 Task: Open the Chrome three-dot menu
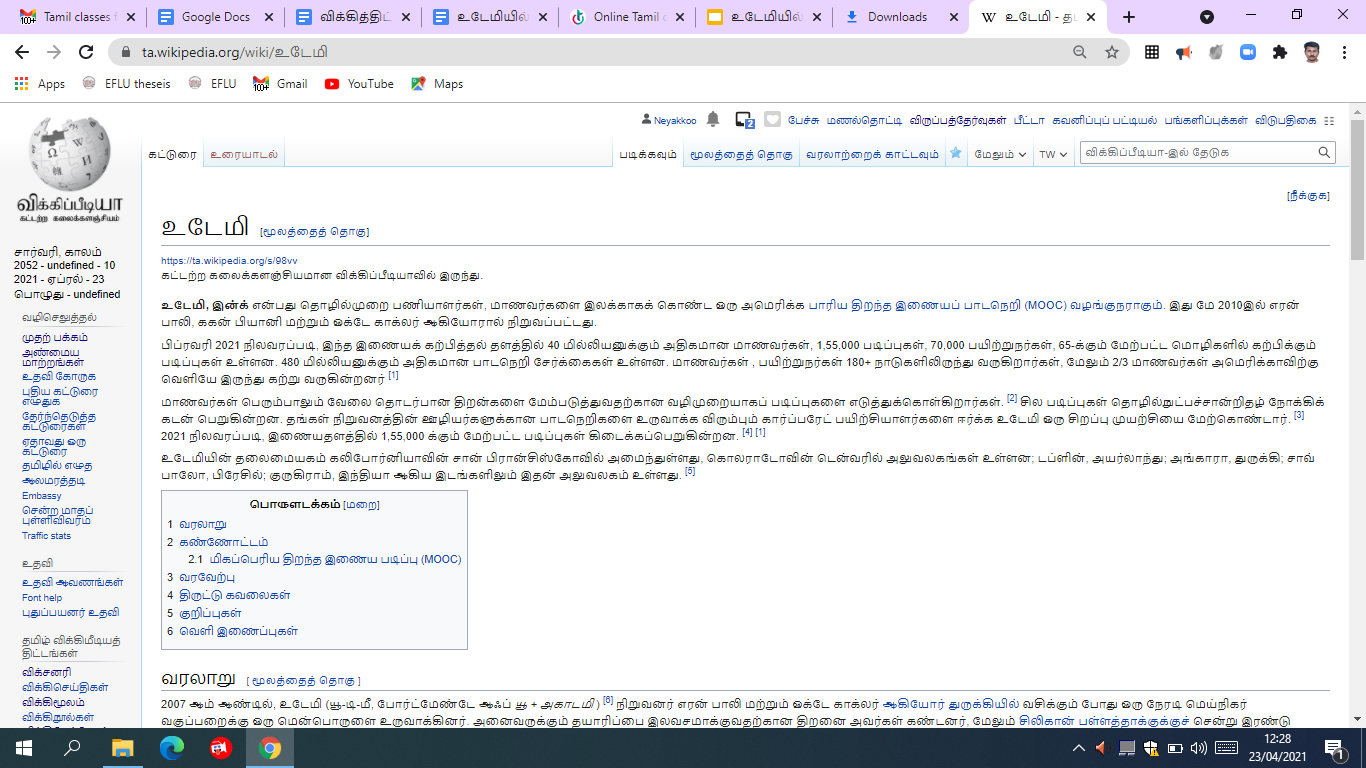pyautogui.click(x=1343, y=52)
